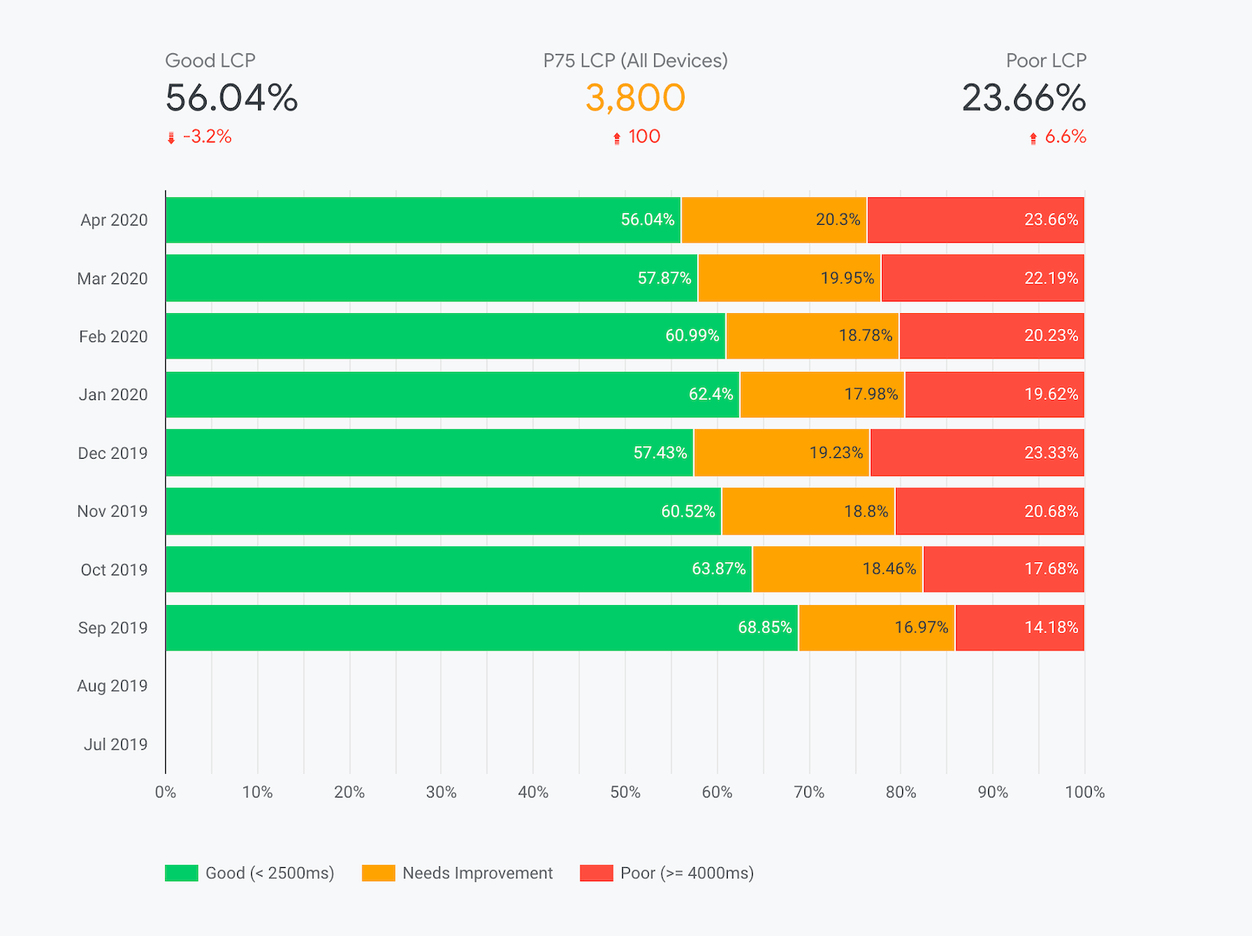Click the red 23.33% segment for Dec 2019

[977, 453]
